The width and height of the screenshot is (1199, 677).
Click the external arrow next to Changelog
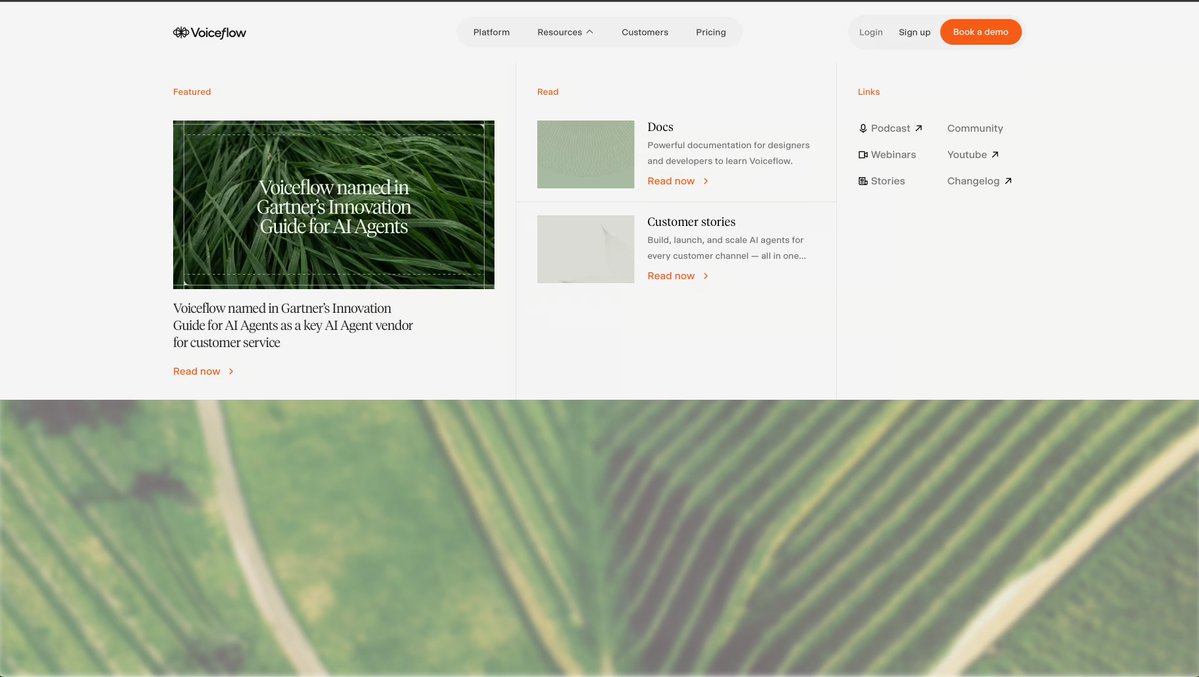1008,181
